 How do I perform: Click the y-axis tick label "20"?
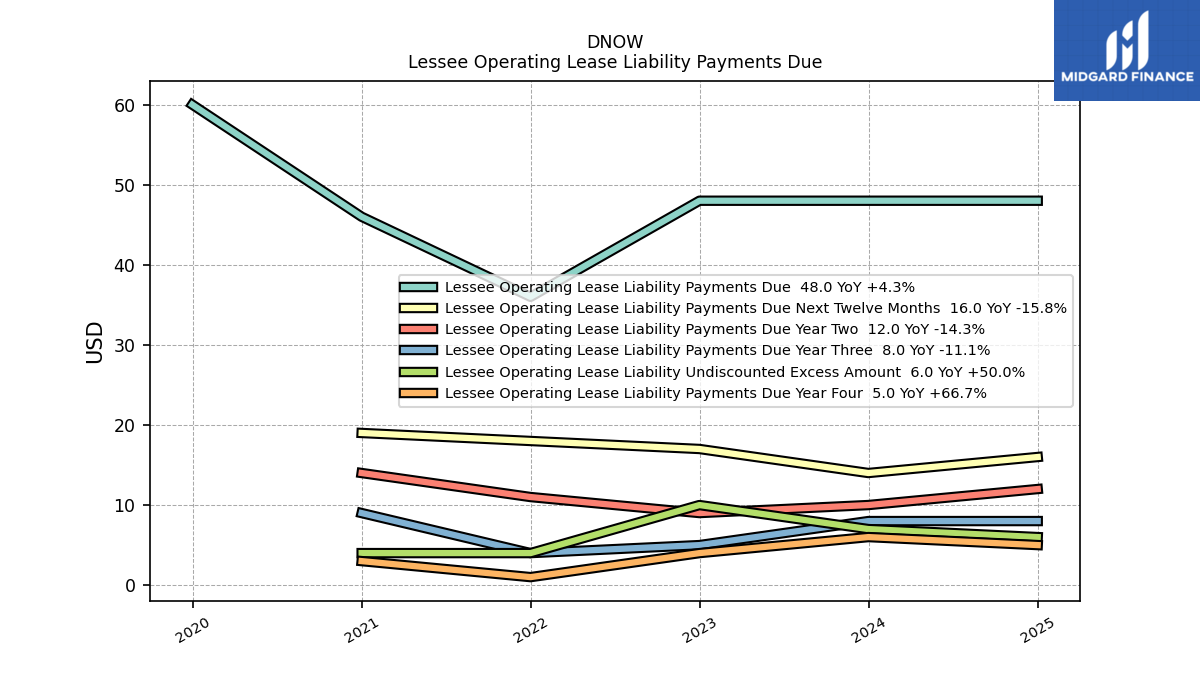[x=125, y=425]
